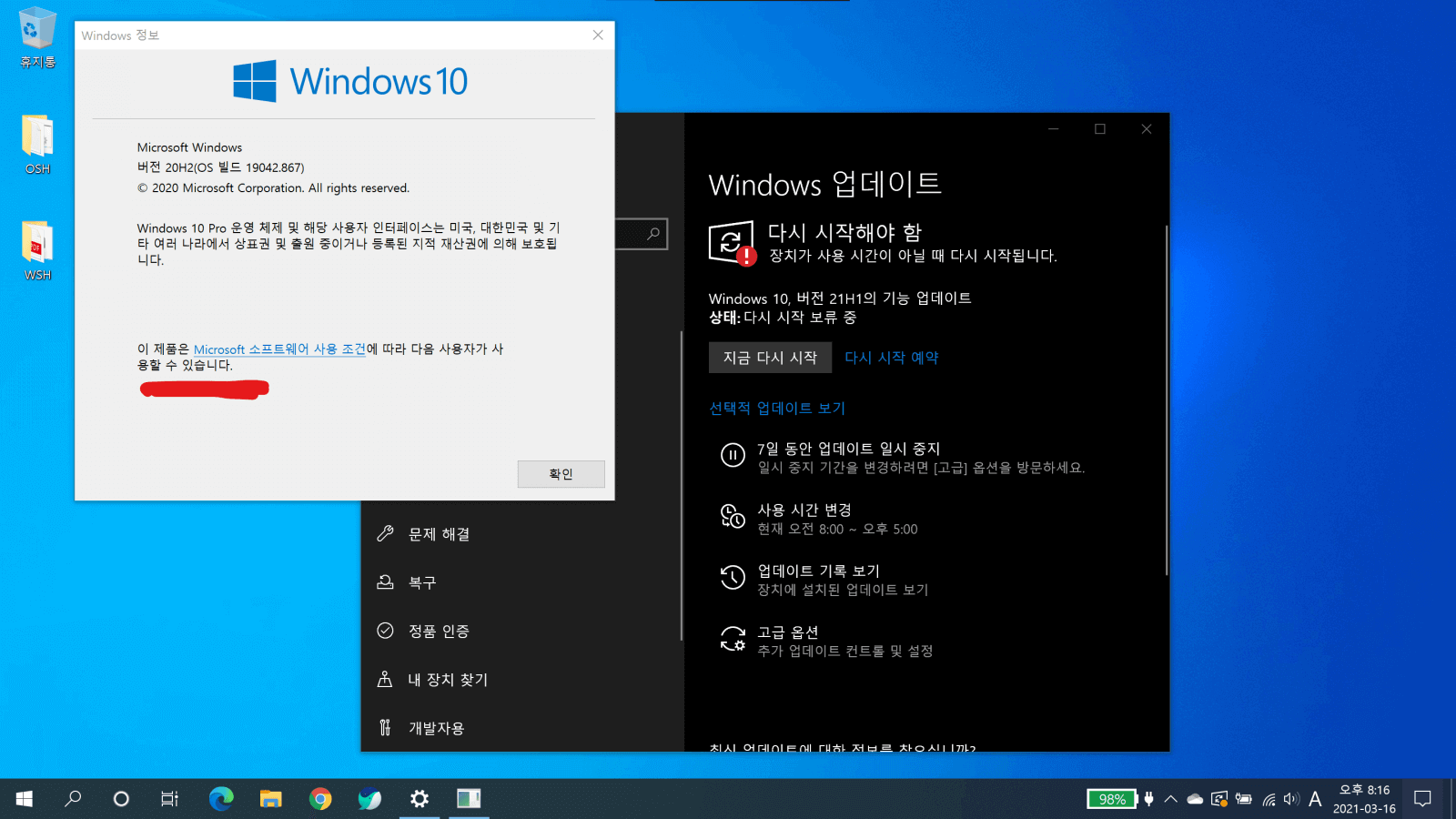Open the blue bird app on taskbar
This screenshot has width=1456, height=819.
tap(369, 799)
